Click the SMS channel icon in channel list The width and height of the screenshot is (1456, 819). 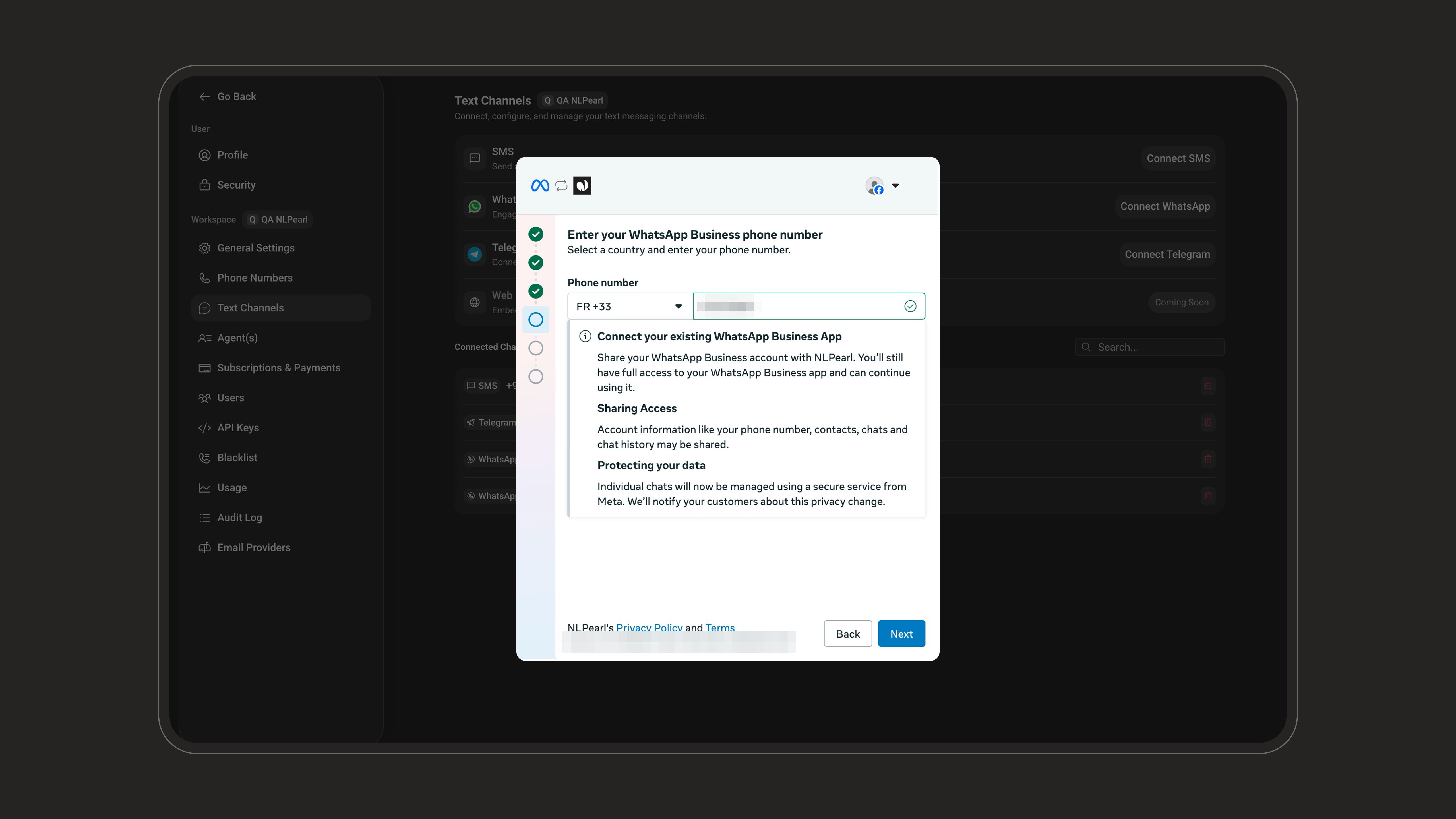point(475,158)
